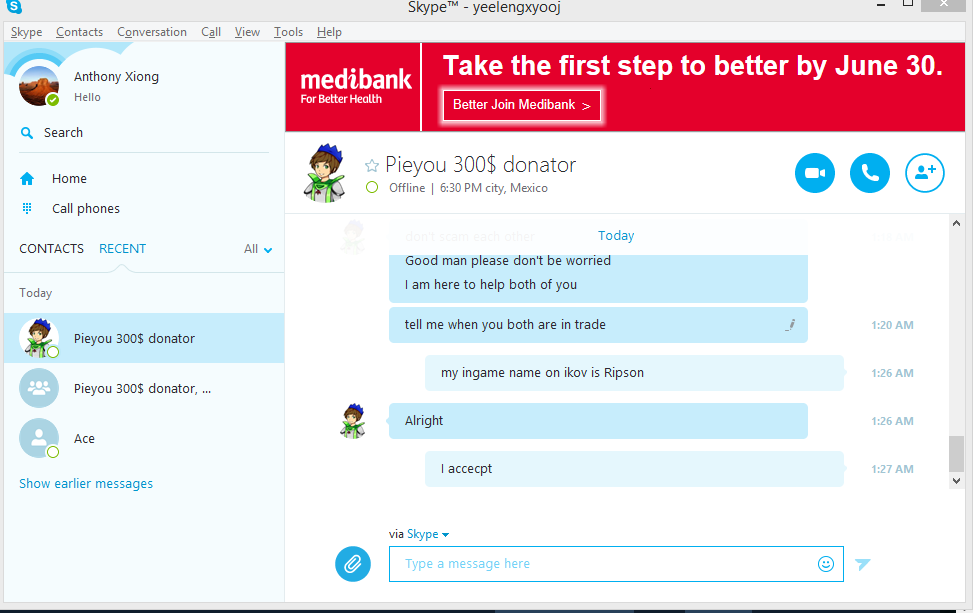
Task: Click the Search field
Action: (144, 133)
